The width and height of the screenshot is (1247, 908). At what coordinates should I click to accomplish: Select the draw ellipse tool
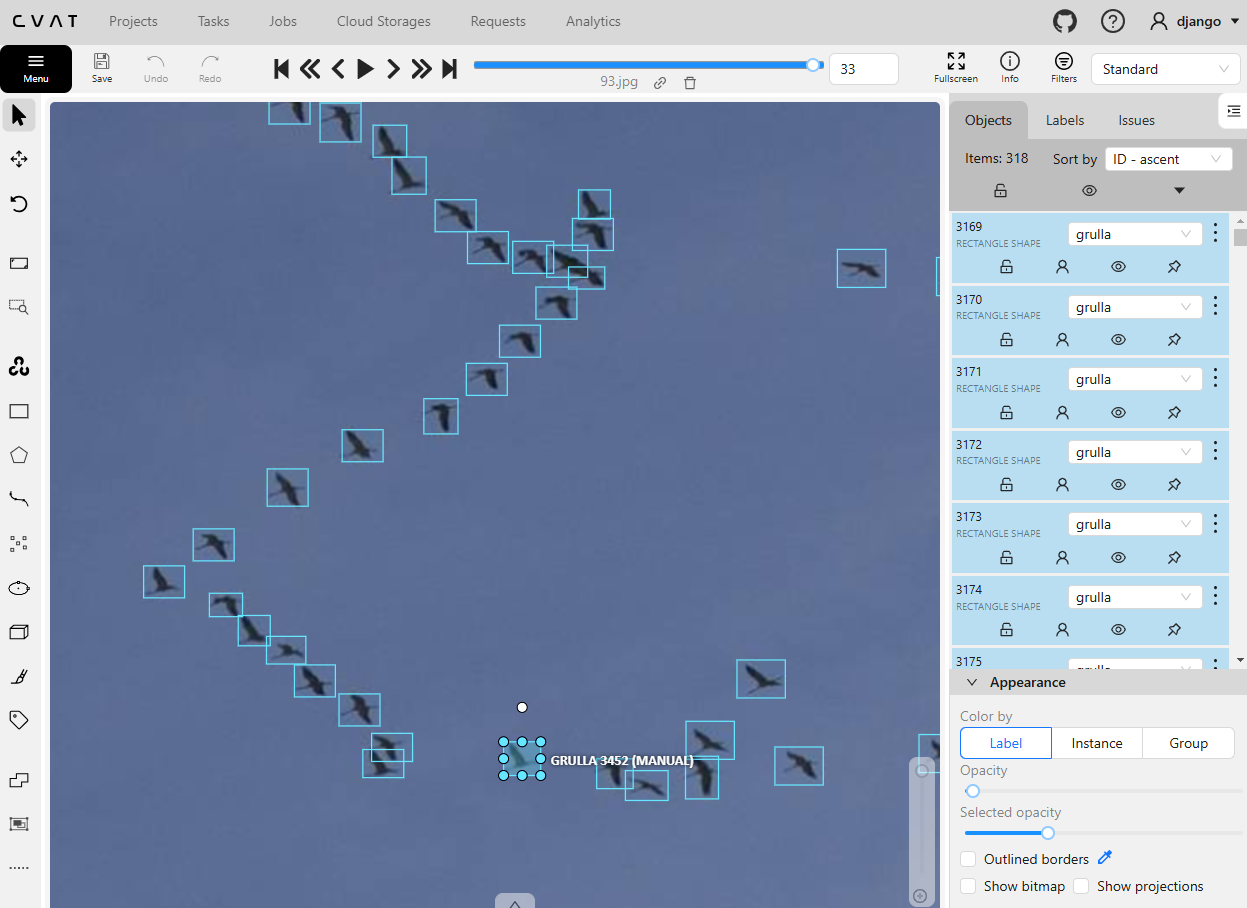(18, 588)
